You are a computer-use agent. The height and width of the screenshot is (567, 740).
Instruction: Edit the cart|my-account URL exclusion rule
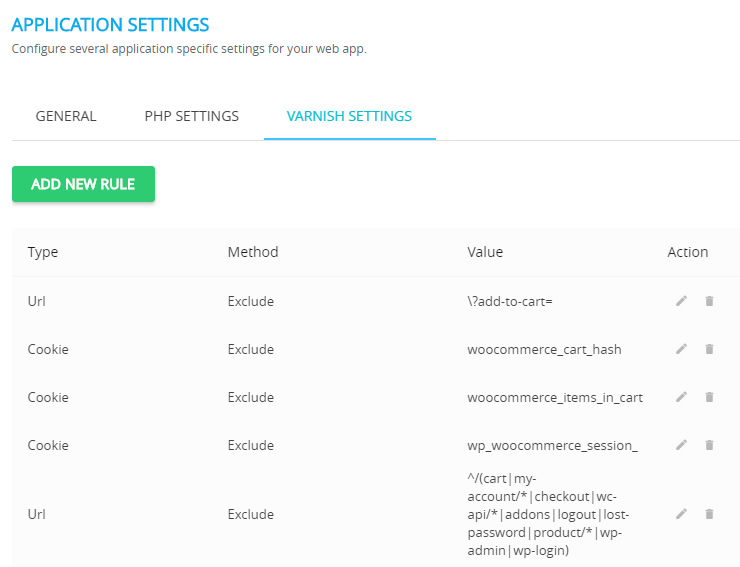click(681, 514)
